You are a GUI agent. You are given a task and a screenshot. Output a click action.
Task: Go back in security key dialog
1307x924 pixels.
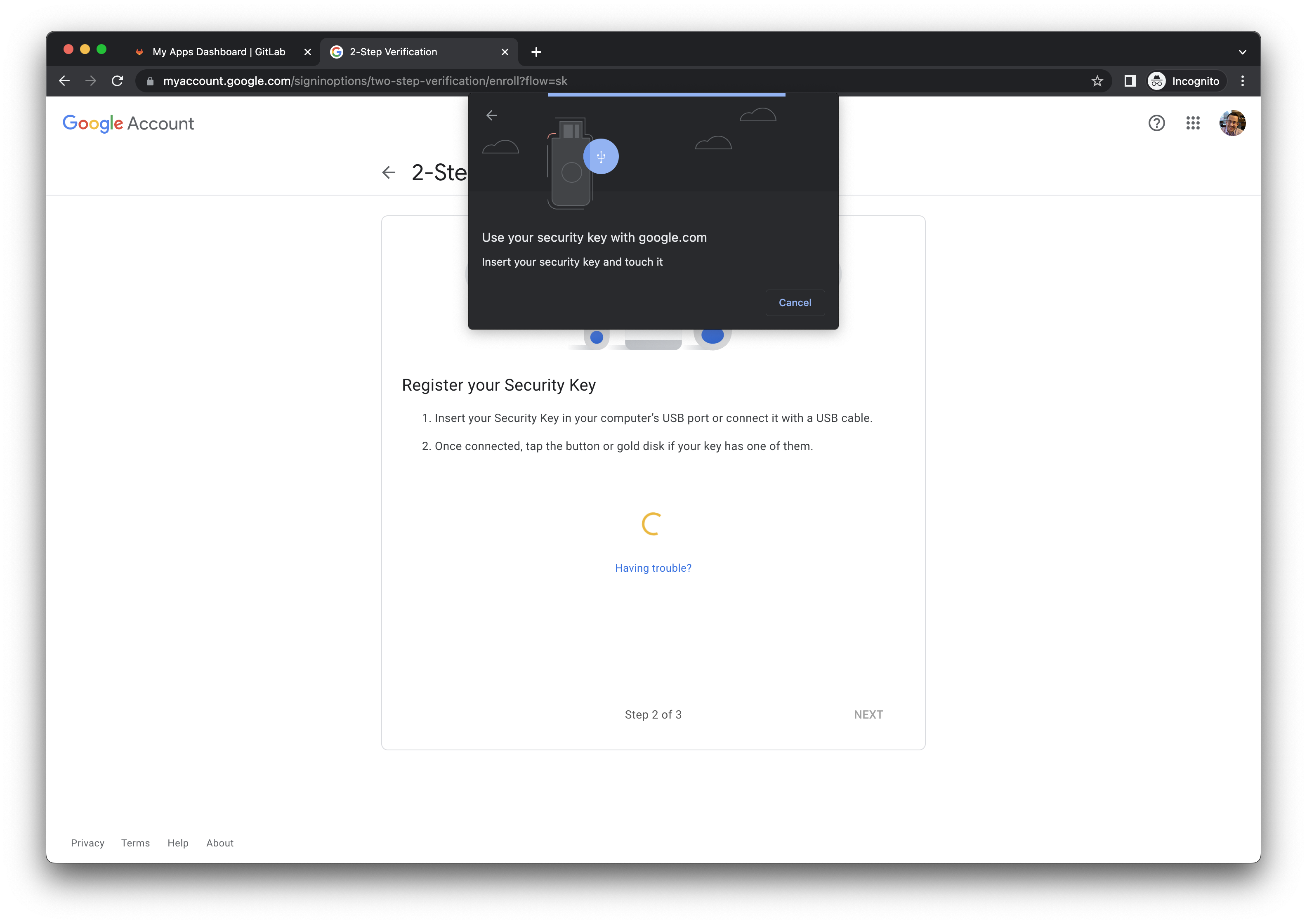(492, 115)
